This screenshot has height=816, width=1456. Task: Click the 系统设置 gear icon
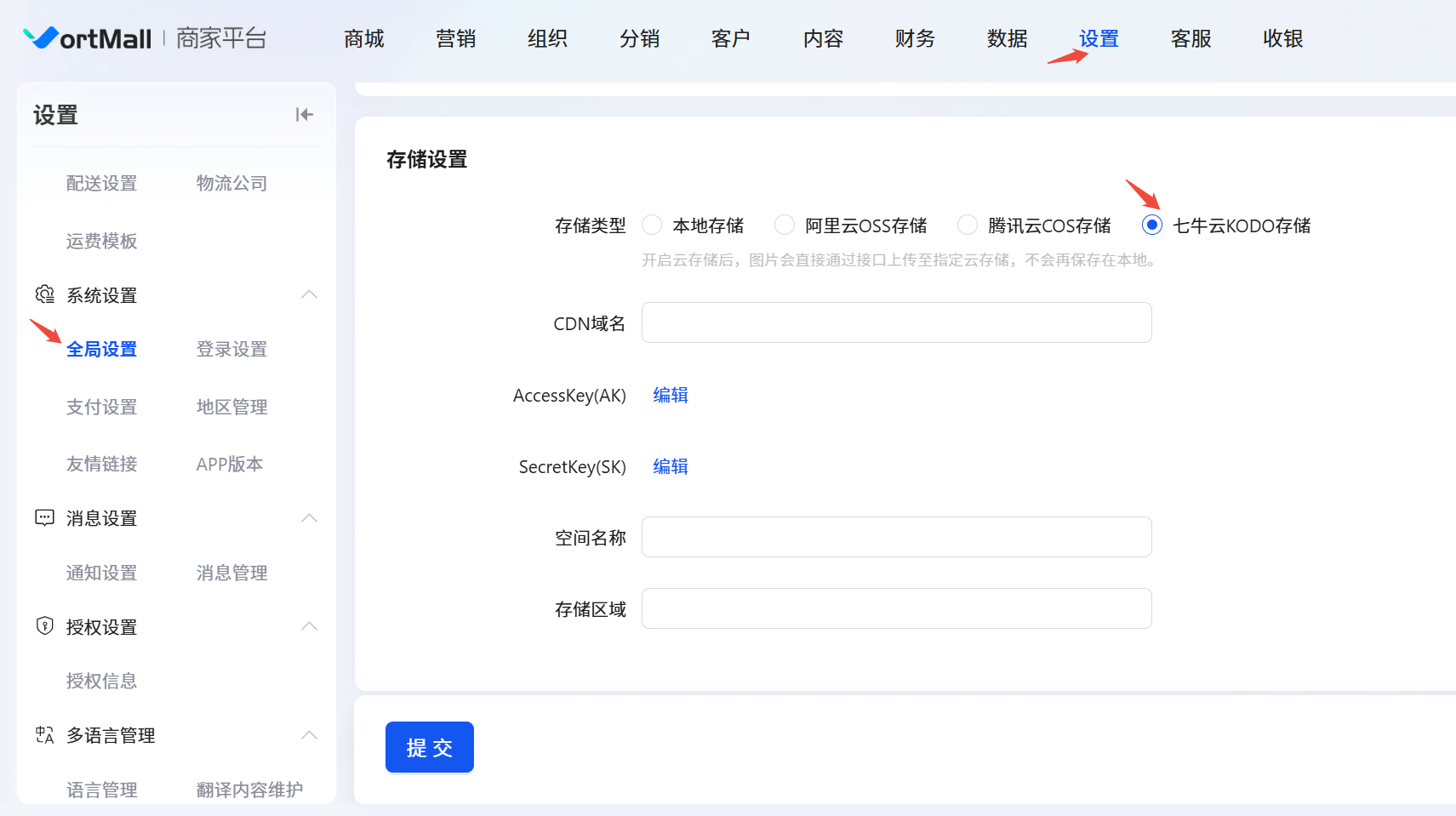(44, 294)
